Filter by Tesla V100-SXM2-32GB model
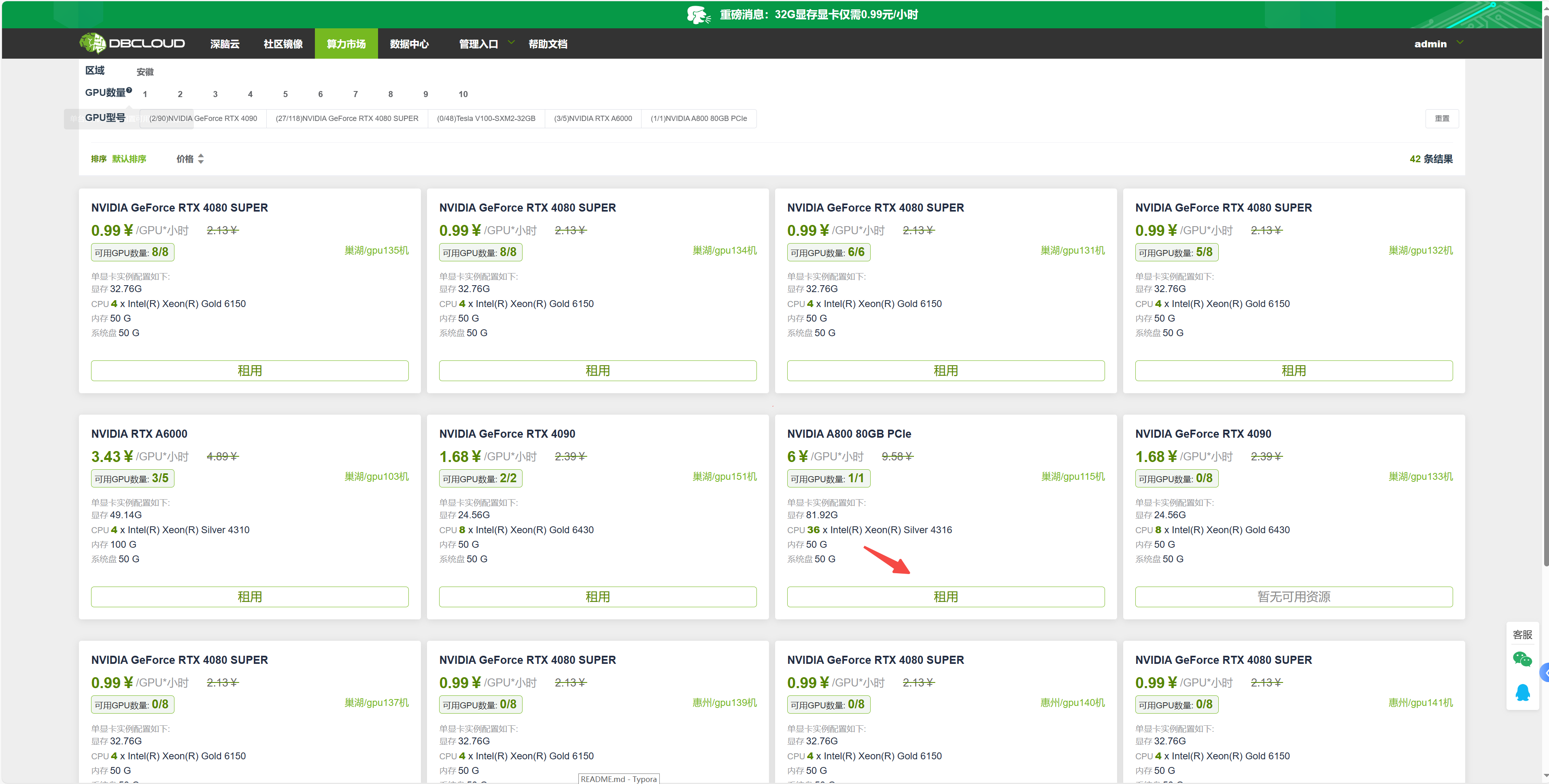The width and height of the screenshot is (1549, 784). (486, 119)
